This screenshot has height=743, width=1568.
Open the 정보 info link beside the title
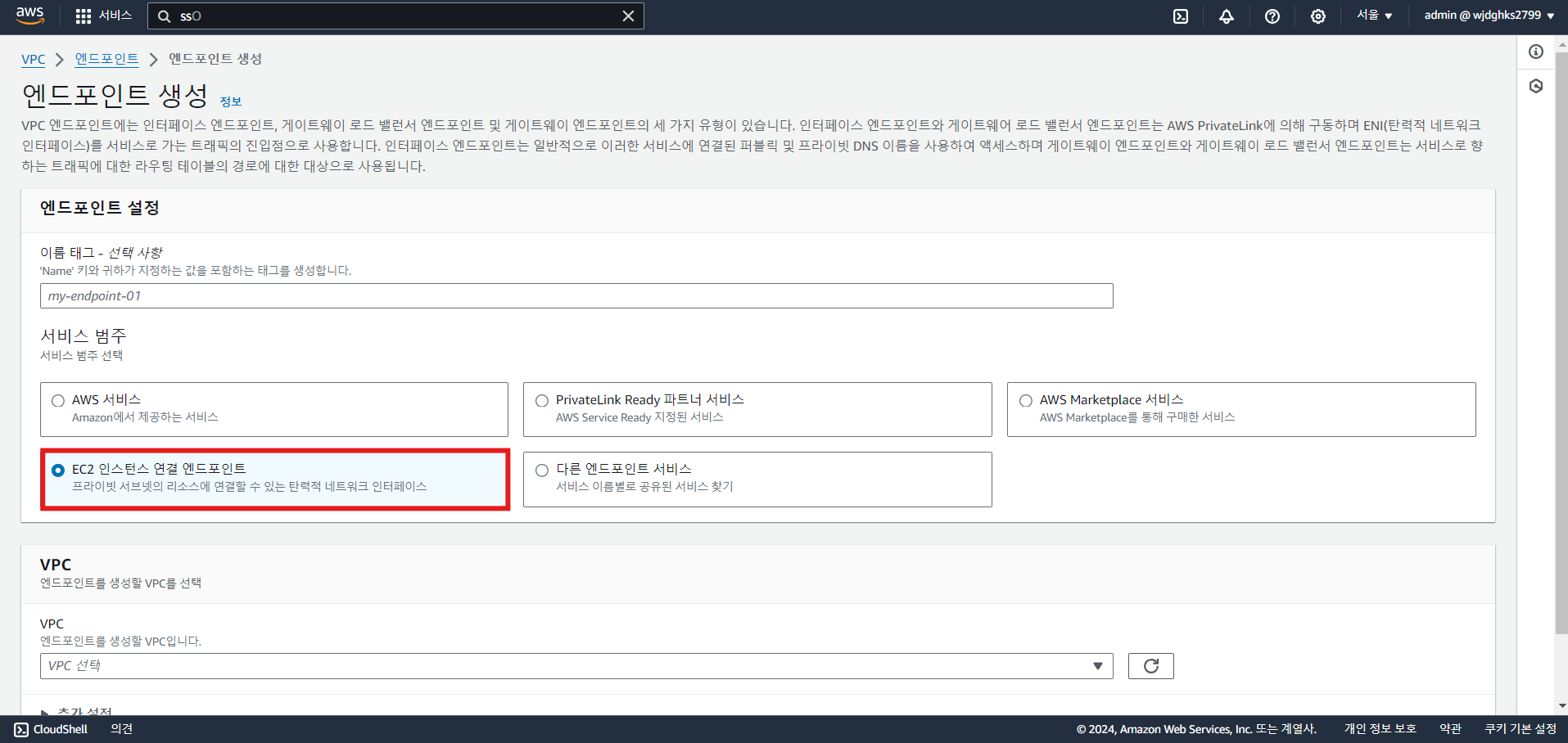[x=231, y=101]
